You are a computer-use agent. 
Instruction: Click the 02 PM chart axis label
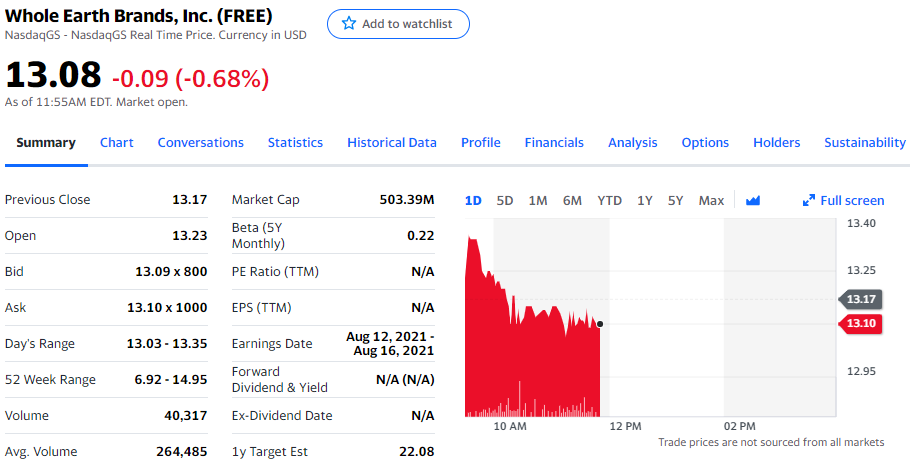tap(740, 426)
